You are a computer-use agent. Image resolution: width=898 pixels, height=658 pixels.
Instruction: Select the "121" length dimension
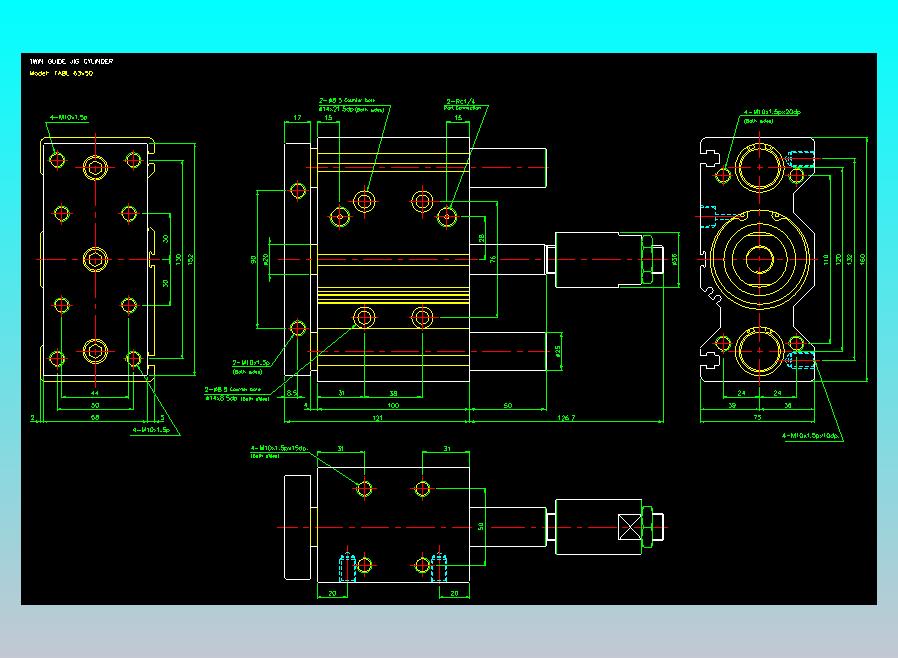click(x=377, y=417)
